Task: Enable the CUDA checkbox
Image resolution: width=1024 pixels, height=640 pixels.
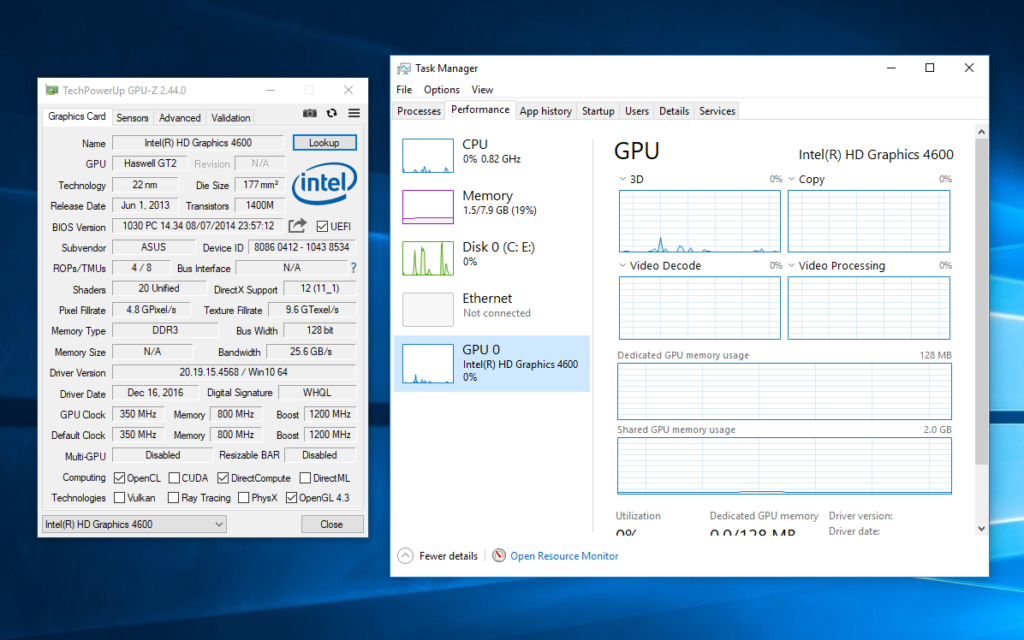Action: [174, 477]
